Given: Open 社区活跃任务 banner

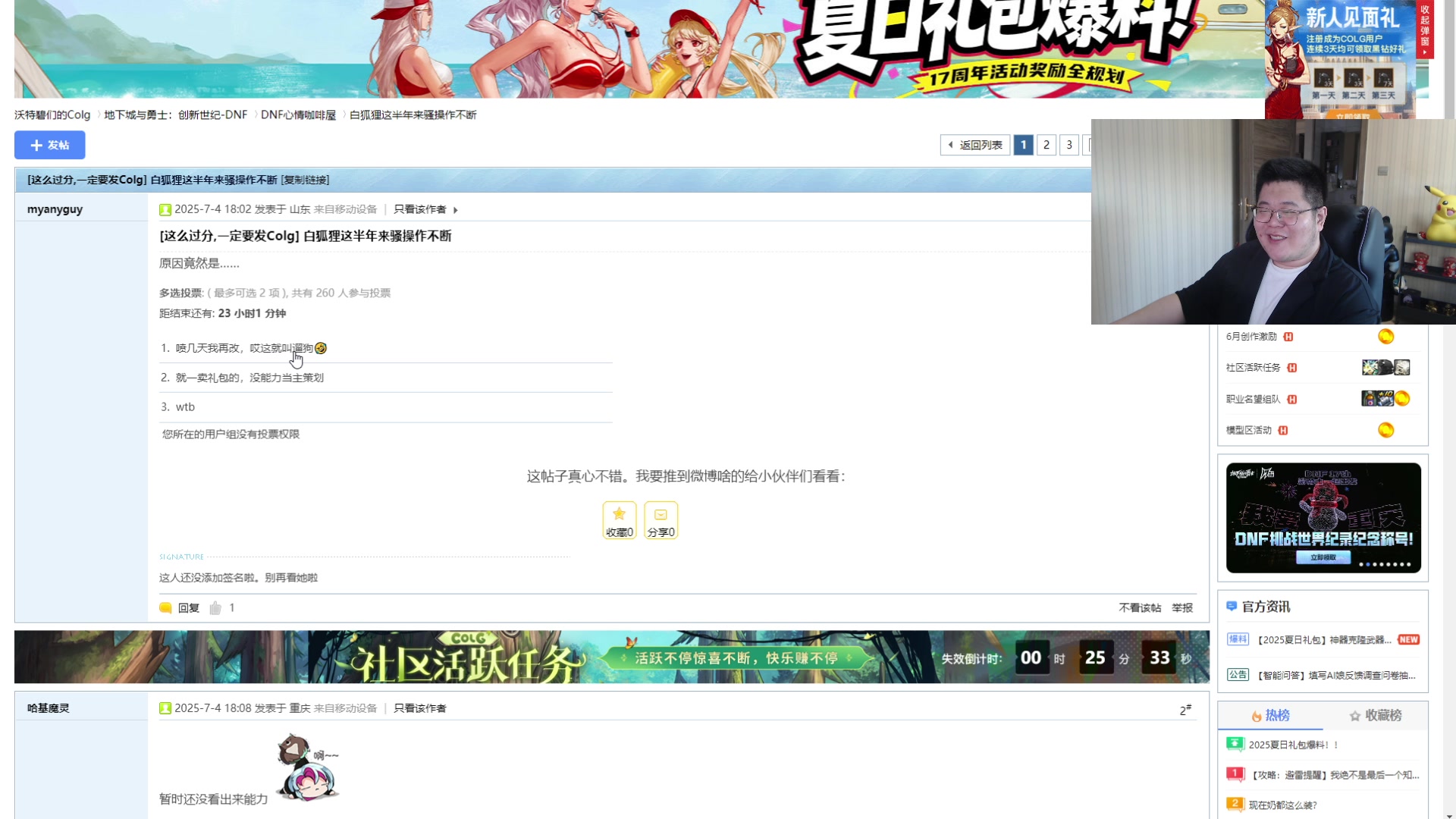Looking at the screenshot, I should tap(611, 657).
